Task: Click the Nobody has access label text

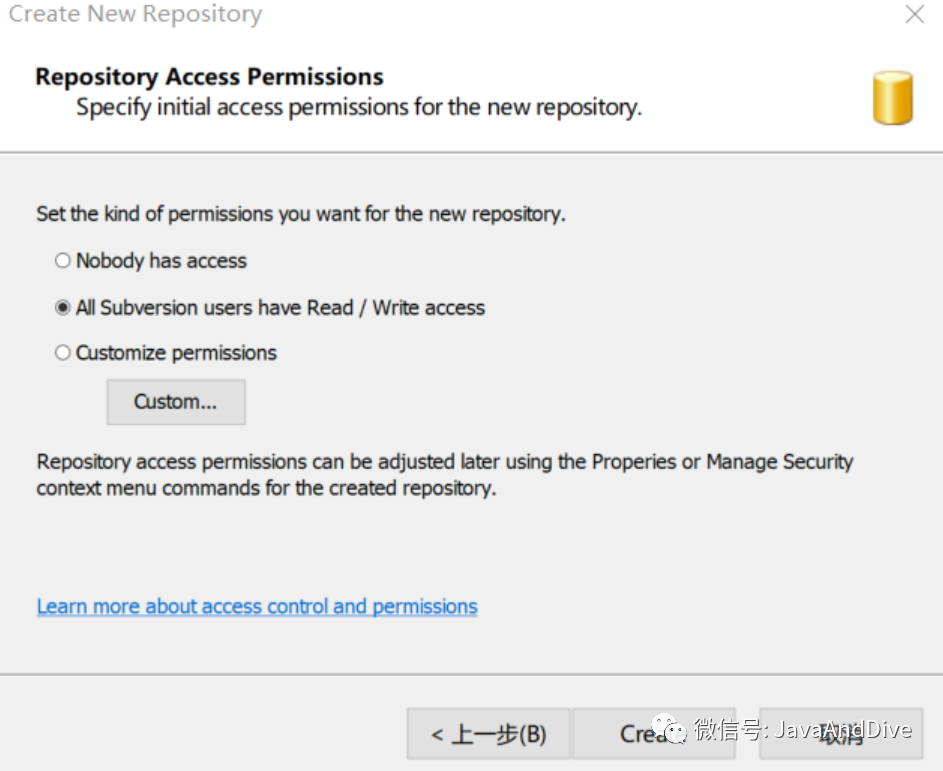Action: pyautogui.click(x=161, y=261)
